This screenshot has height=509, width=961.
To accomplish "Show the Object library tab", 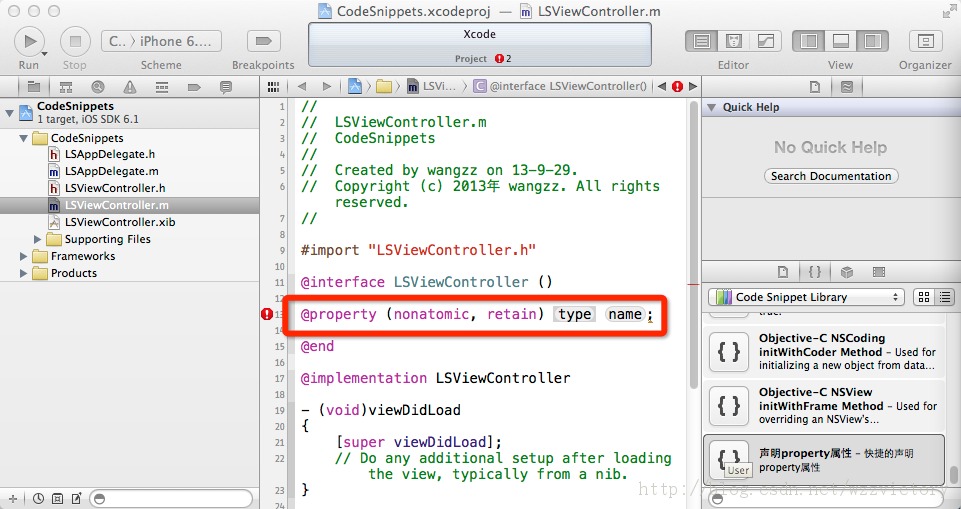I will 847,271.
